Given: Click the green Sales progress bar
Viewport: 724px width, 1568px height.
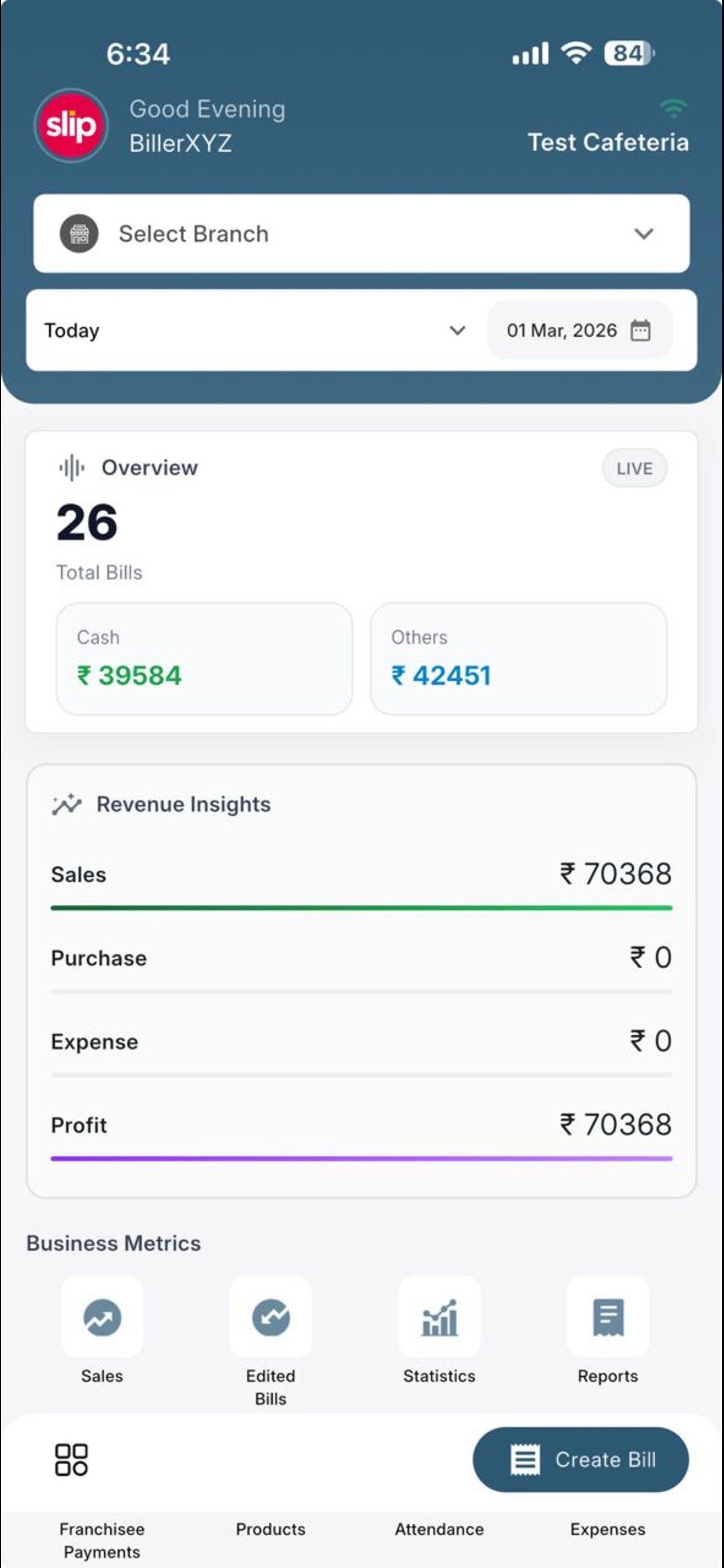Looking at the screenshot, I should tap(361, 908).
